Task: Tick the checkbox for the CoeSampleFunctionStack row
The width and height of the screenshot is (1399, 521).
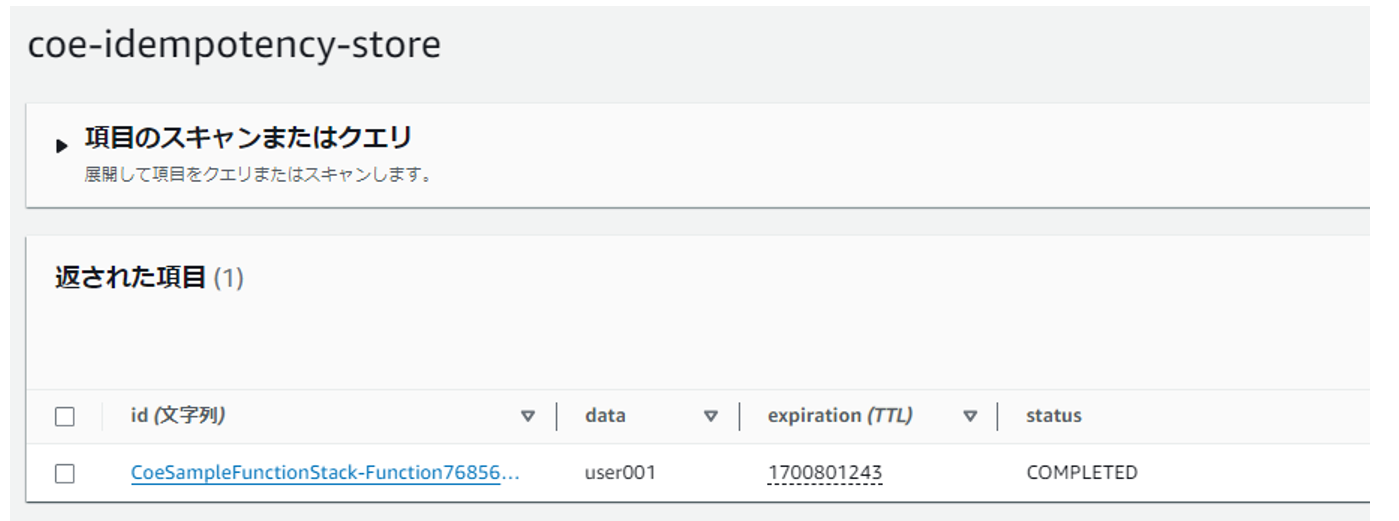Action: [65, 473]
